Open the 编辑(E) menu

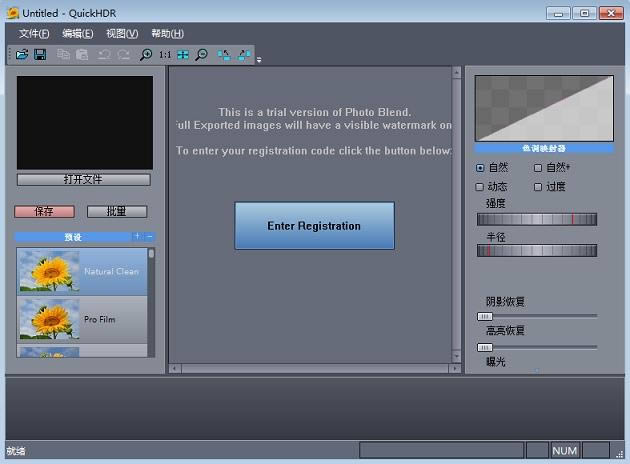[78, 34]
